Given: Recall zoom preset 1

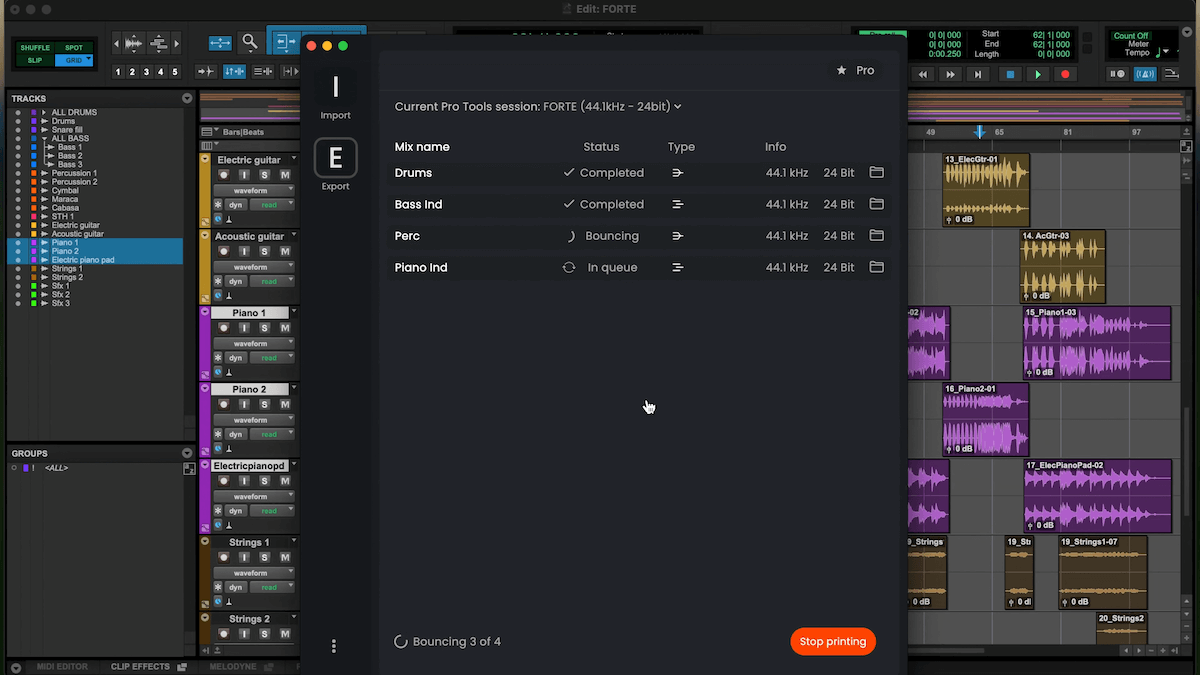Looking at the screenshot, I should tap(118, 72).
